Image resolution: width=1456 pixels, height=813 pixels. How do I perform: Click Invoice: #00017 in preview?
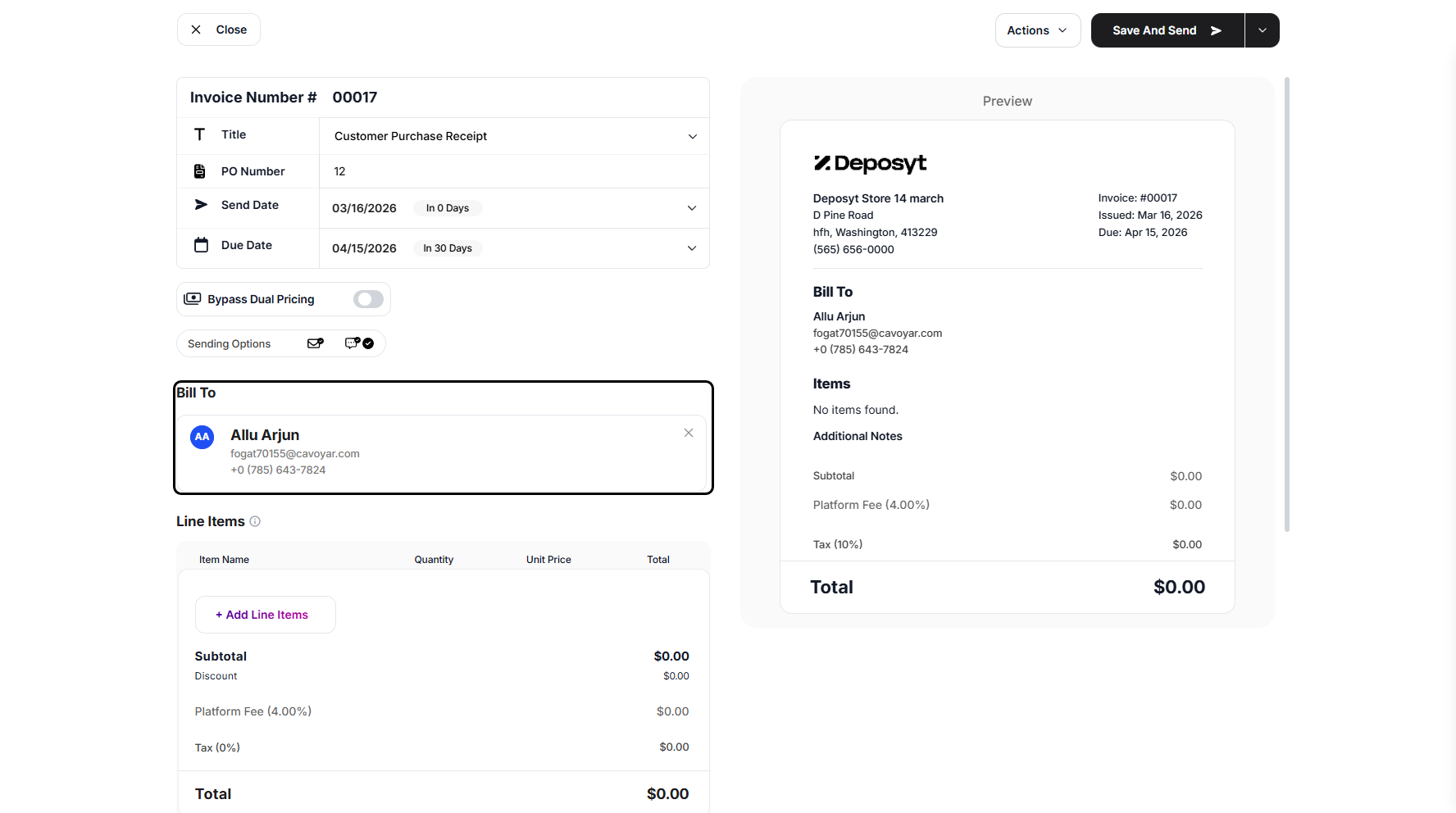point(1138,198)
